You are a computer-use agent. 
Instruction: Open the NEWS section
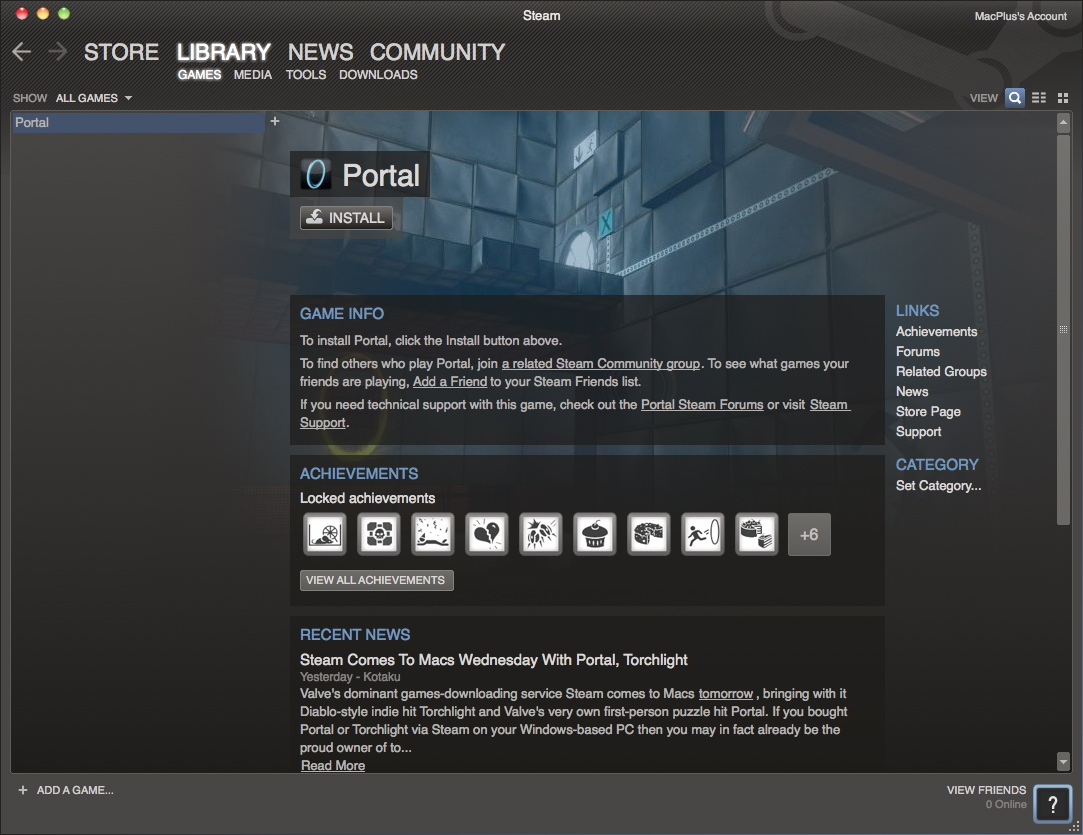(320, 52)
